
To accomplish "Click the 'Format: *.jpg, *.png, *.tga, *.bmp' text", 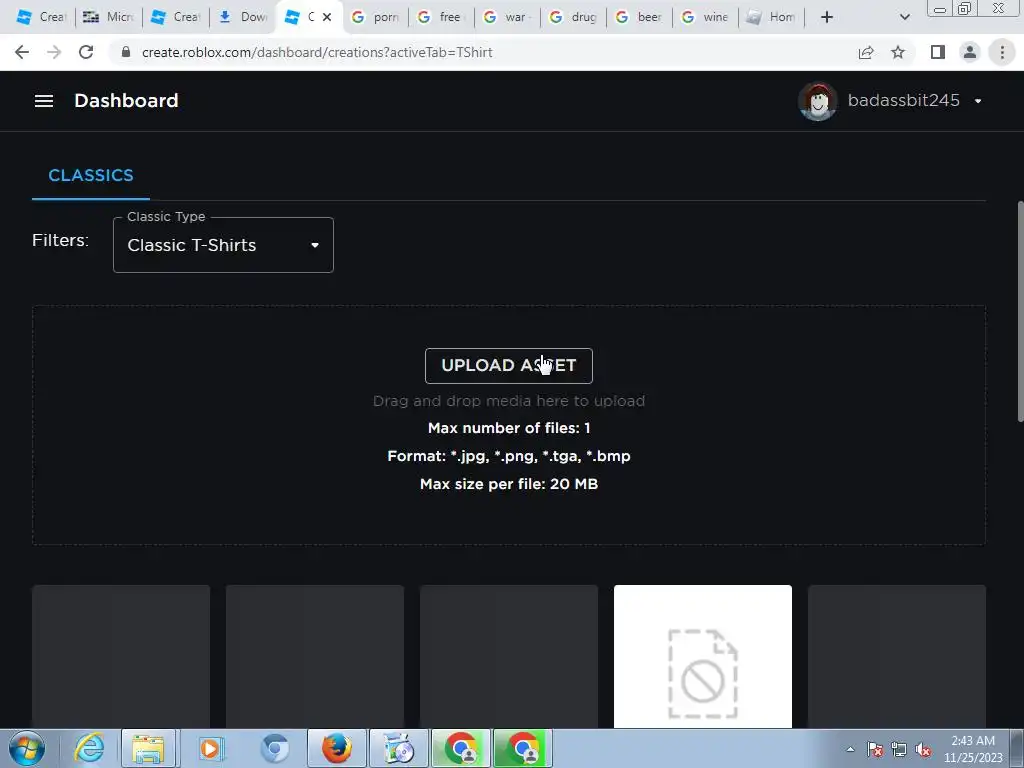I will tap(509, 456).
